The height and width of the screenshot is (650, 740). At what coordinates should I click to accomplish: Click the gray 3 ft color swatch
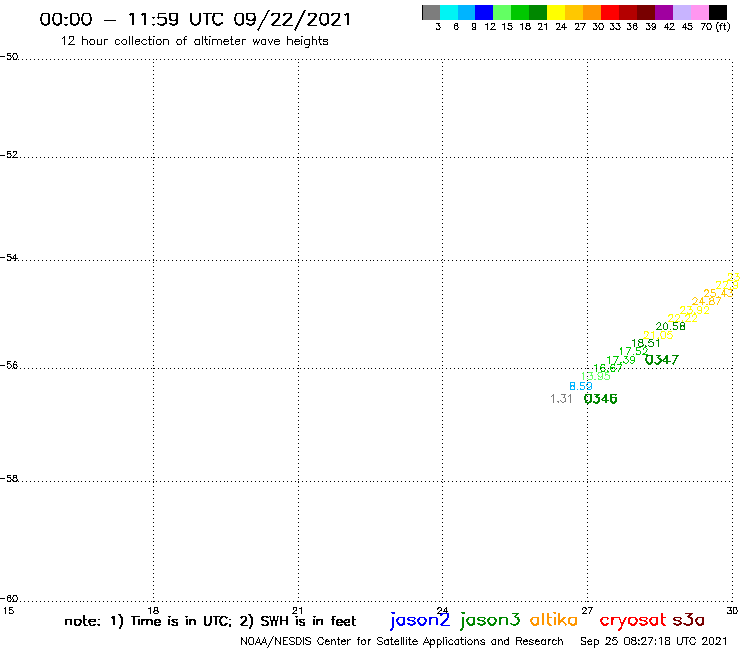click(431, 12)
